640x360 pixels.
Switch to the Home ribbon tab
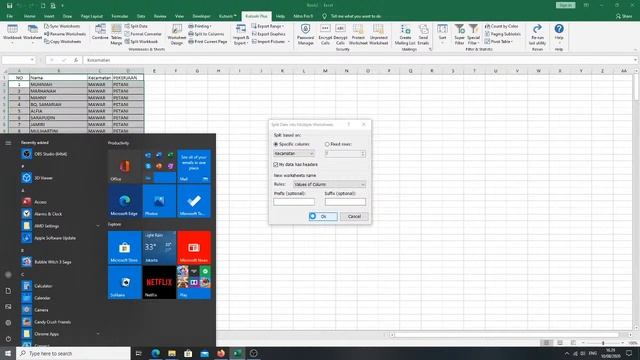tap(29, 16)
